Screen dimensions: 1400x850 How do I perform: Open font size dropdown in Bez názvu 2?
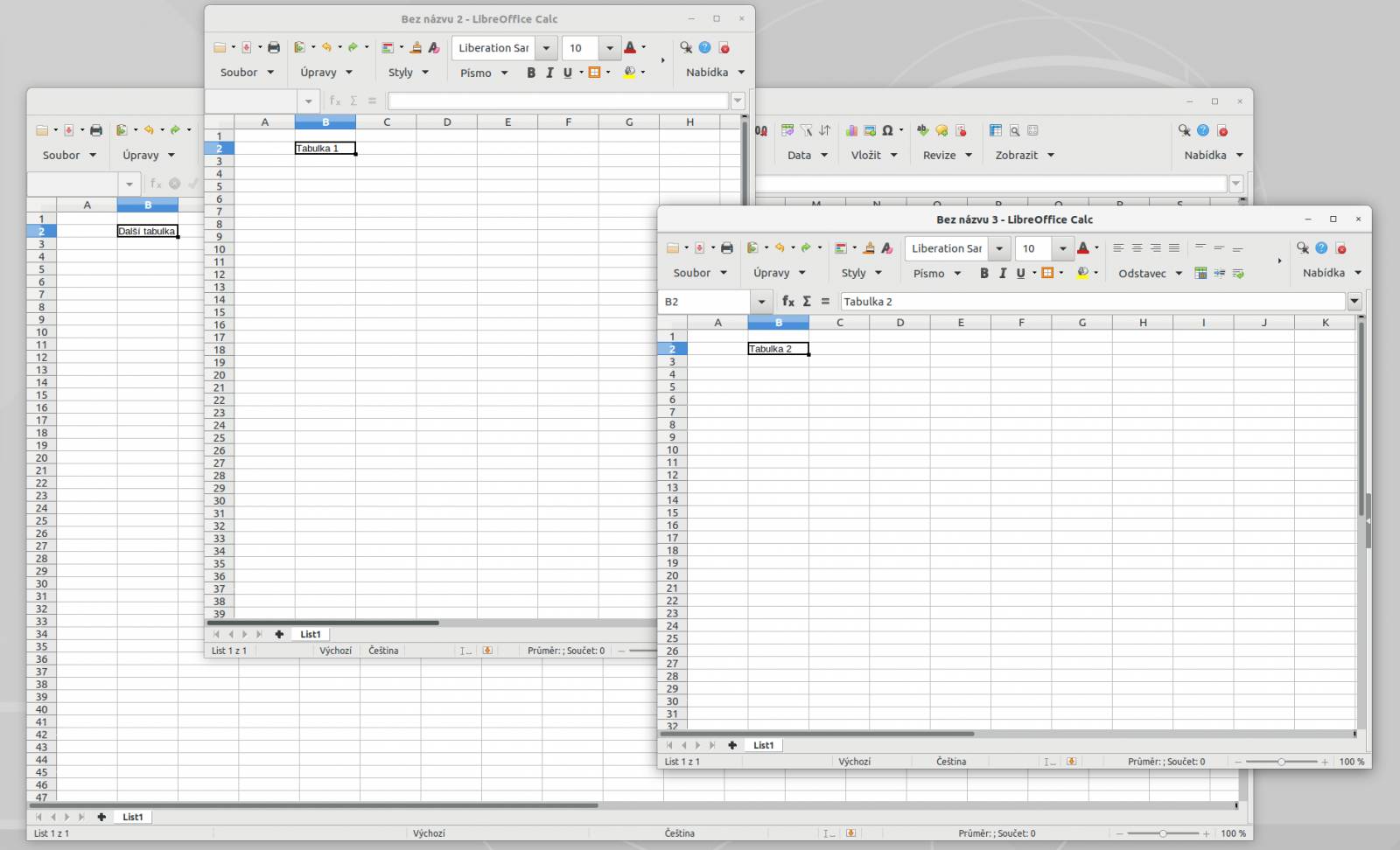click(610, 48)
